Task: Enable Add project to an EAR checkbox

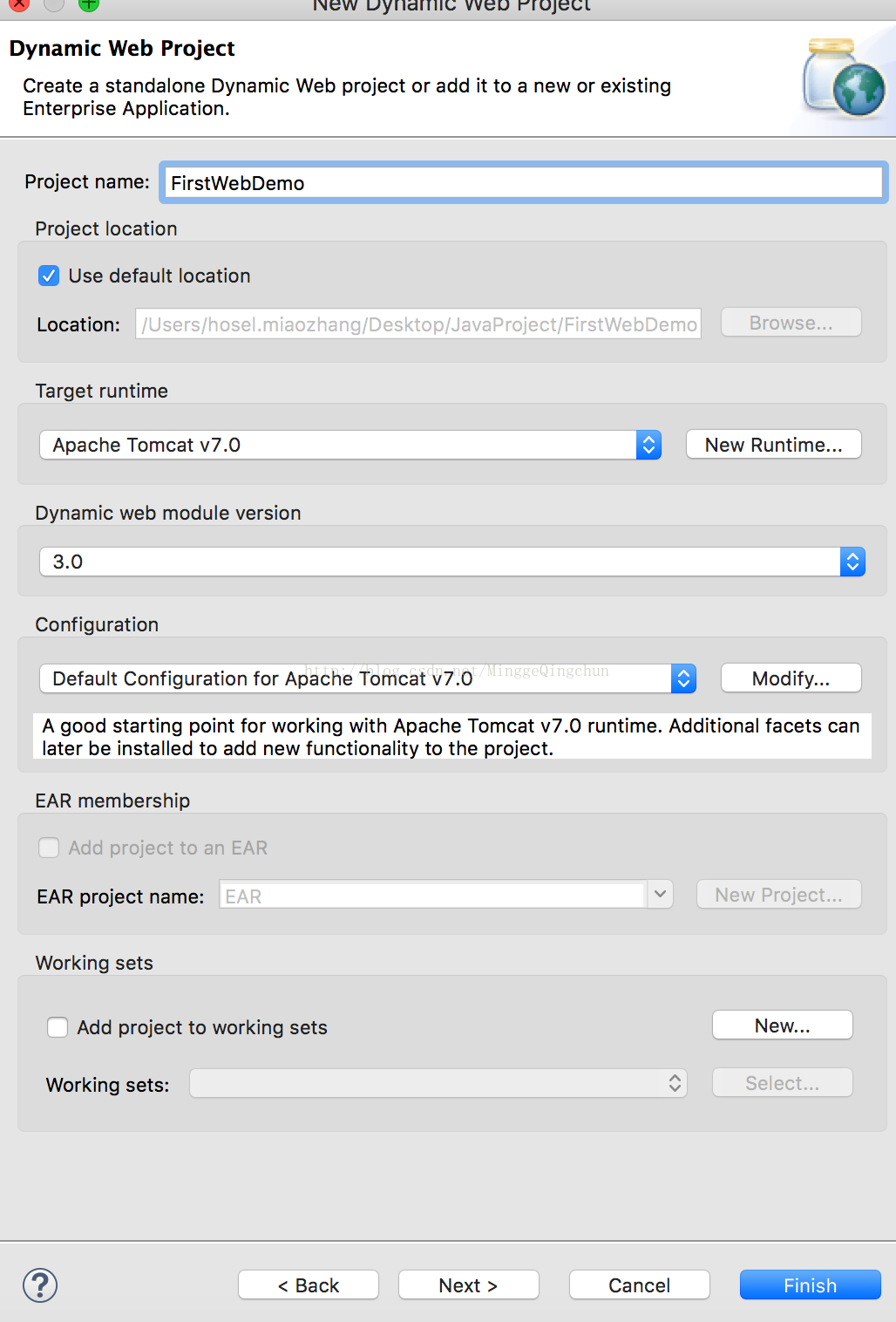Action: 49,848
